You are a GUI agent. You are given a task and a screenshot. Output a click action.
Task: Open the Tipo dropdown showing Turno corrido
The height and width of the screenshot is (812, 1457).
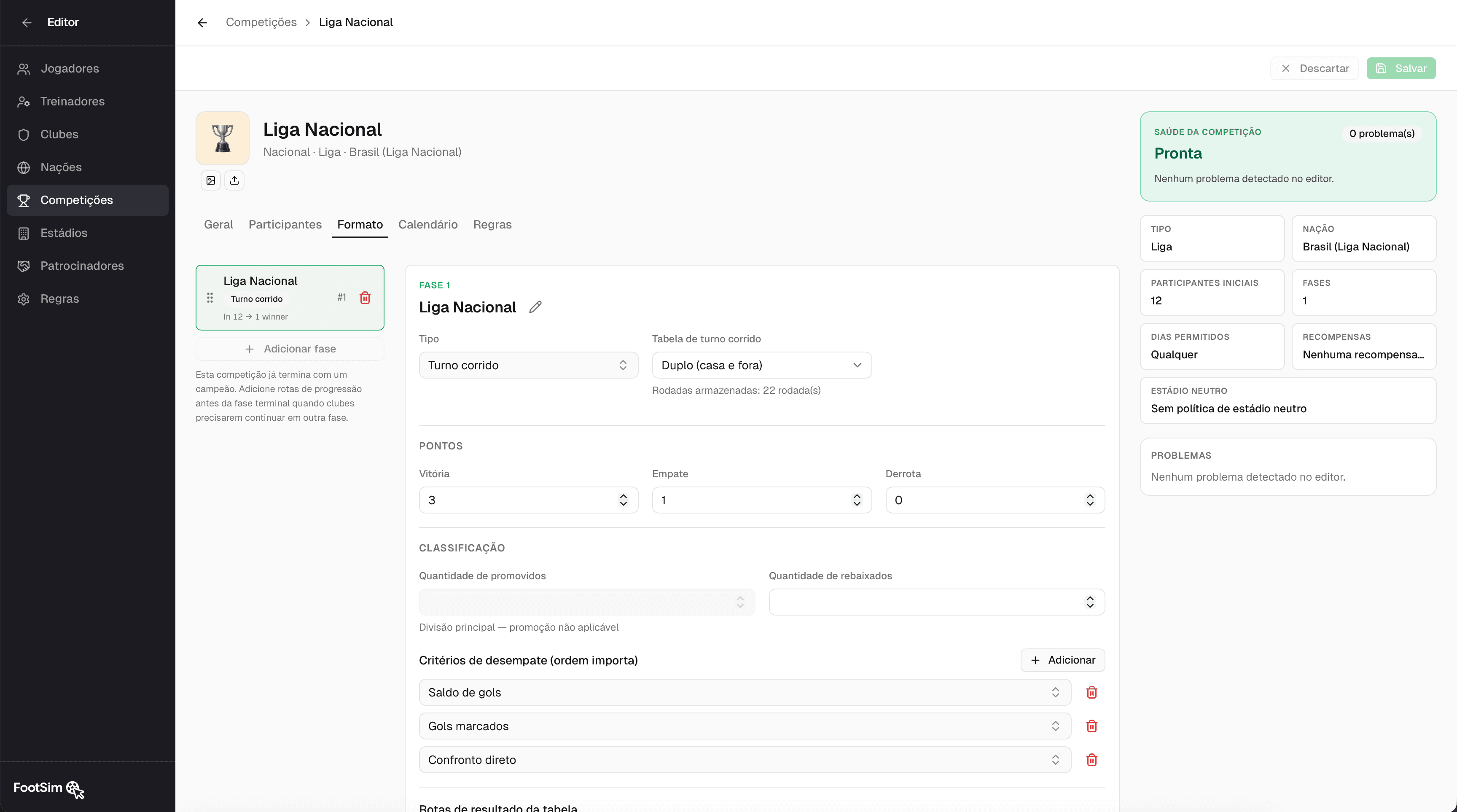point(528,365)
